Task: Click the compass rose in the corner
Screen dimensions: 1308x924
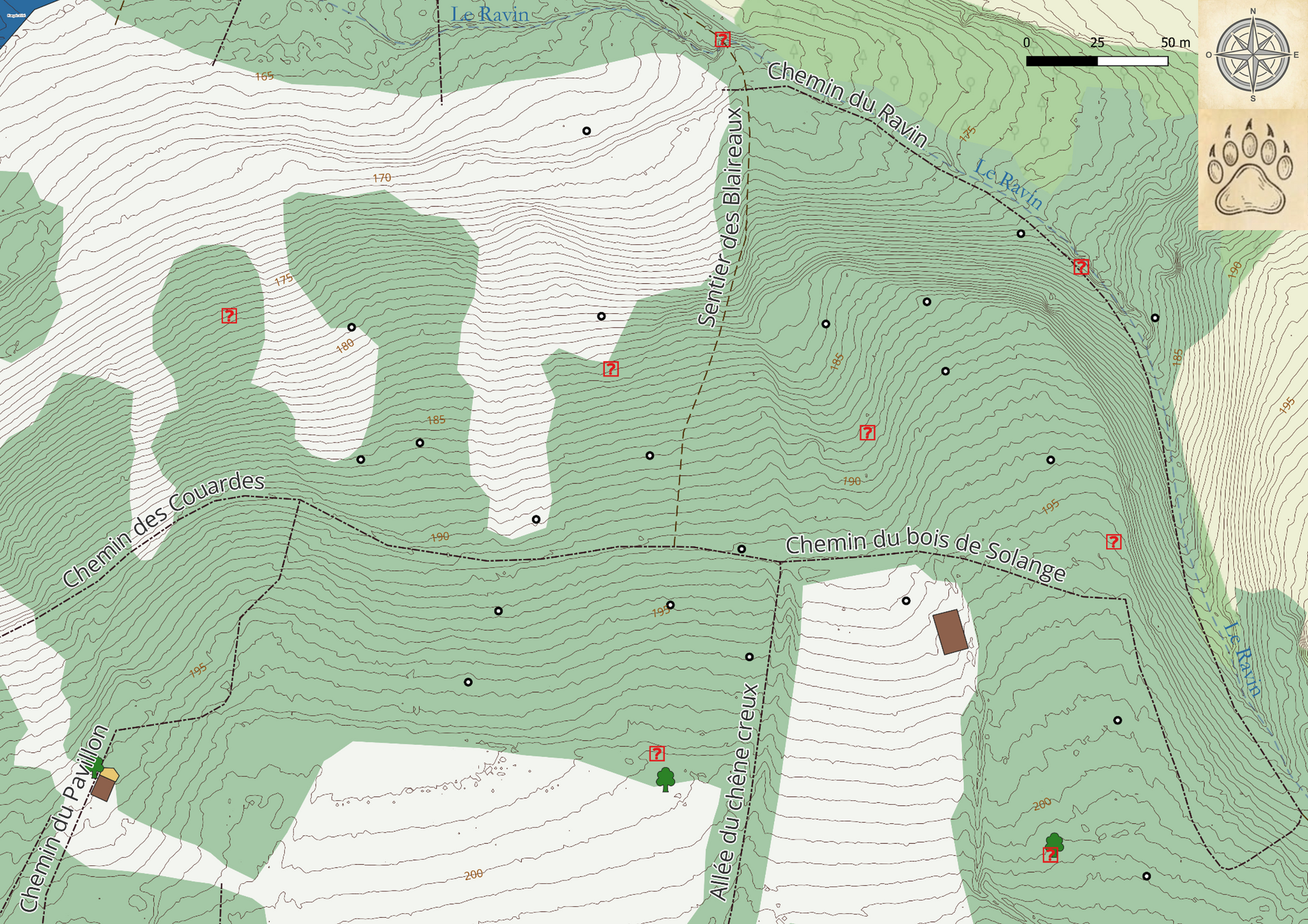Action: click(x=1252, y=54)
